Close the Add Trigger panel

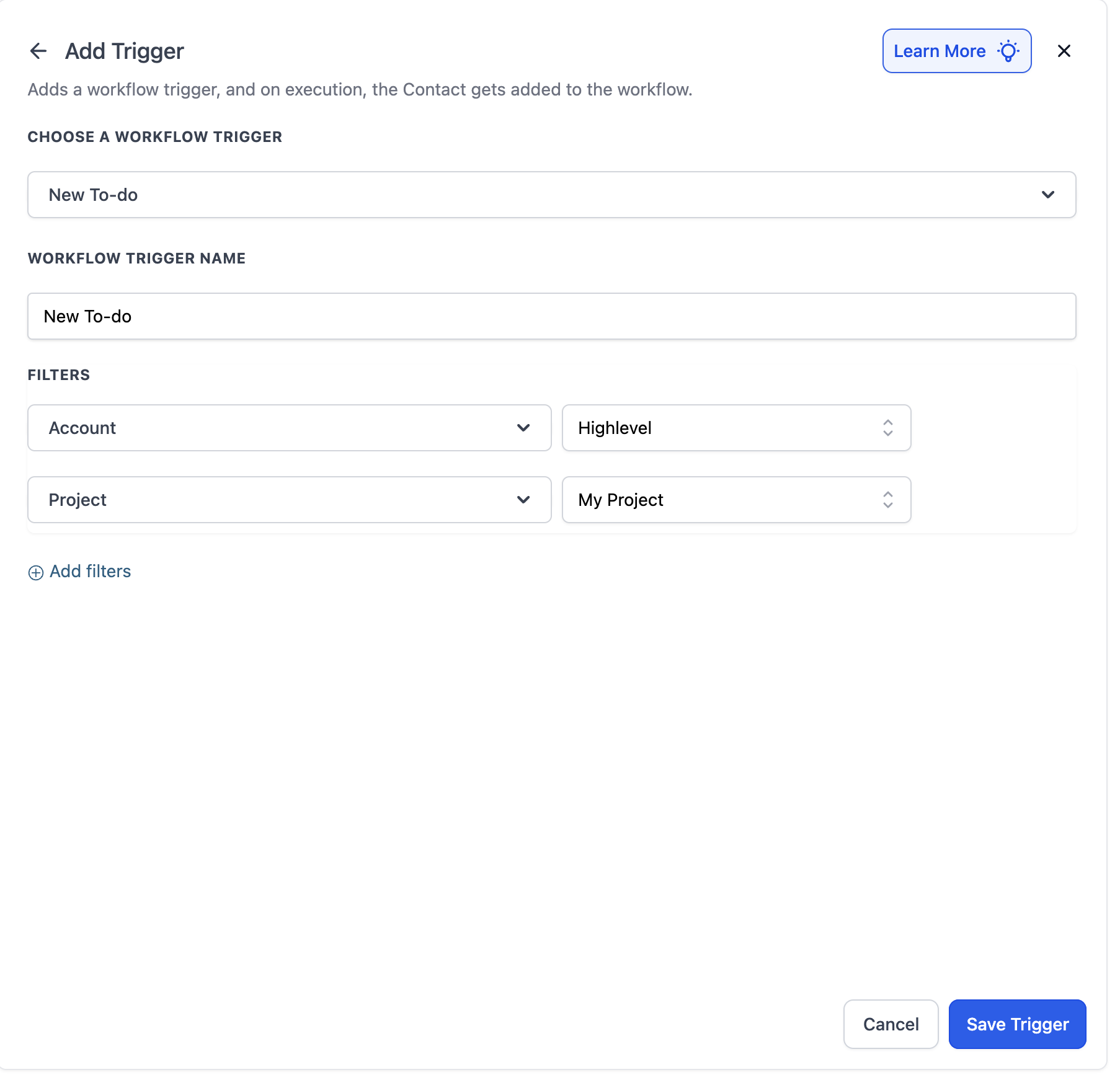(x=1064, y=51)
